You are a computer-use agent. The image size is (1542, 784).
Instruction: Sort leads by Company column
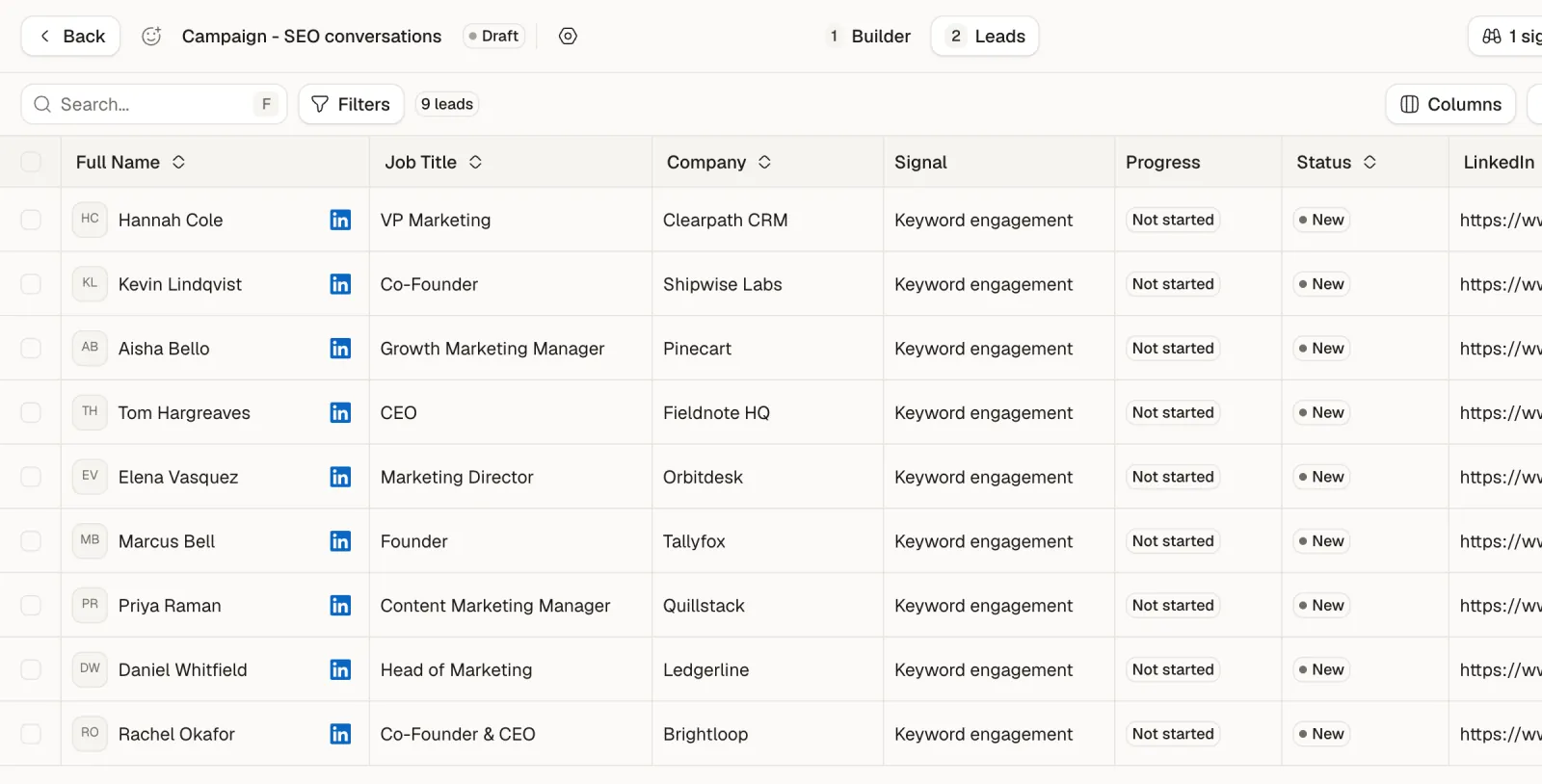coord(764,162)
